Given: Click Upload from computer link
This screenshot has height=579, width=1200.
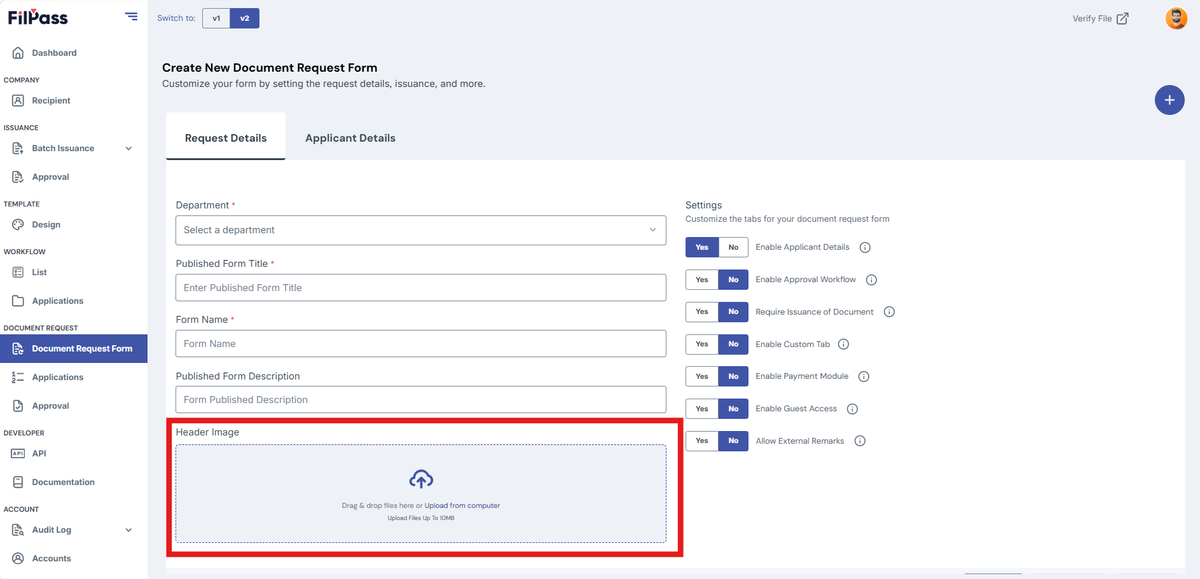Looking at the screenshot, I should (462, 506).
